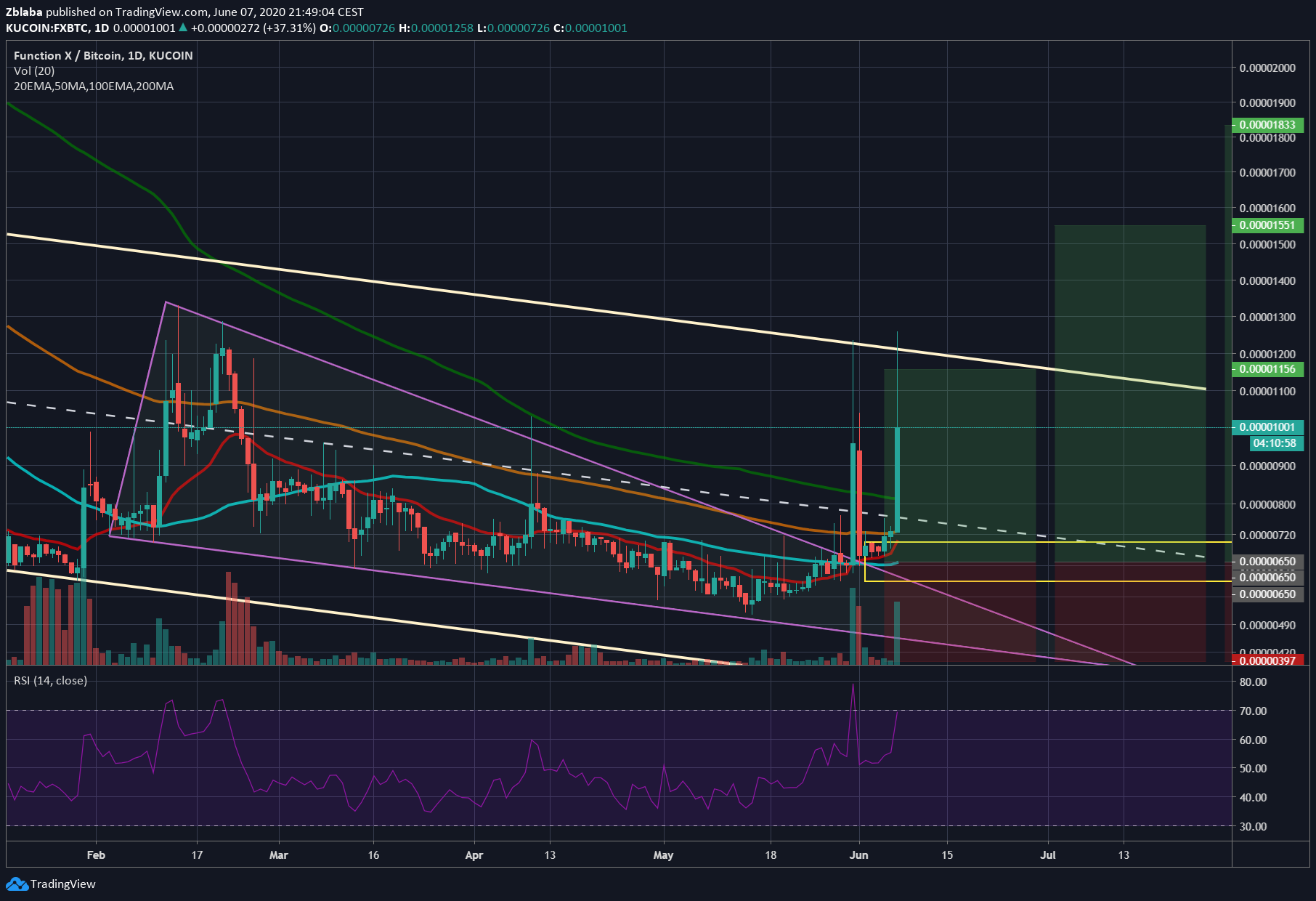The width and height of the screenshot is (1316, 901).
Task: Click the RSI 50.00 axis label
Action: point(1254,769)
